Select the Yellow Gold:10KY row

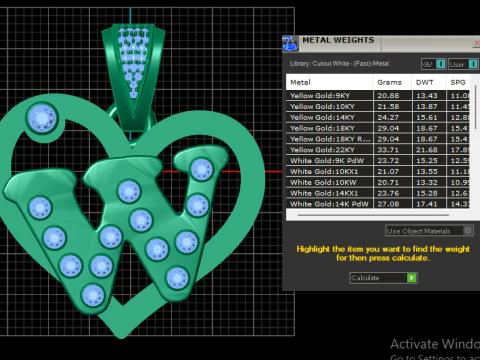click(378, 107)
